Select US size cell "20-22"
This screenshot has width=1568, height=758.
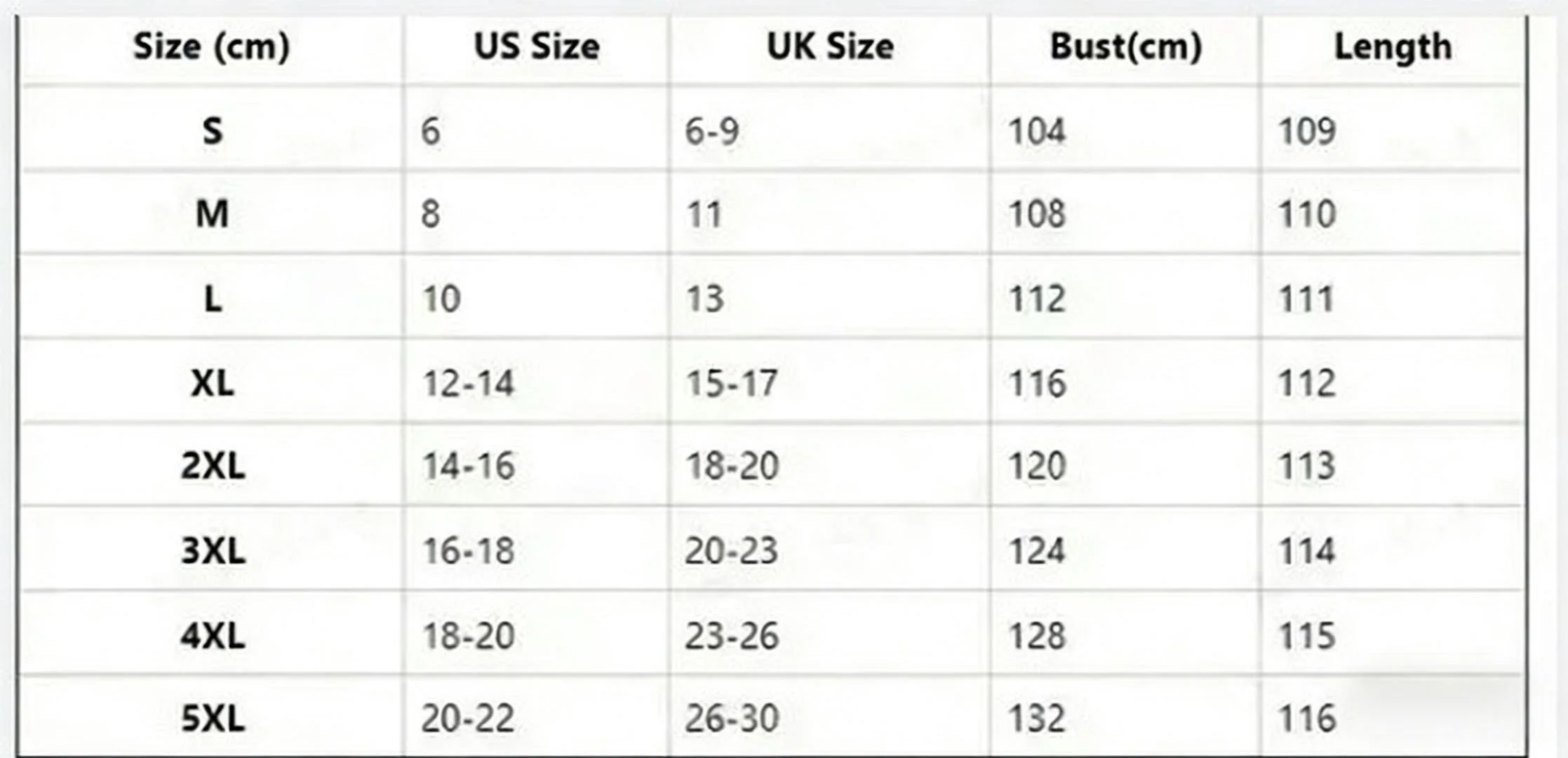tap(468, 719)
